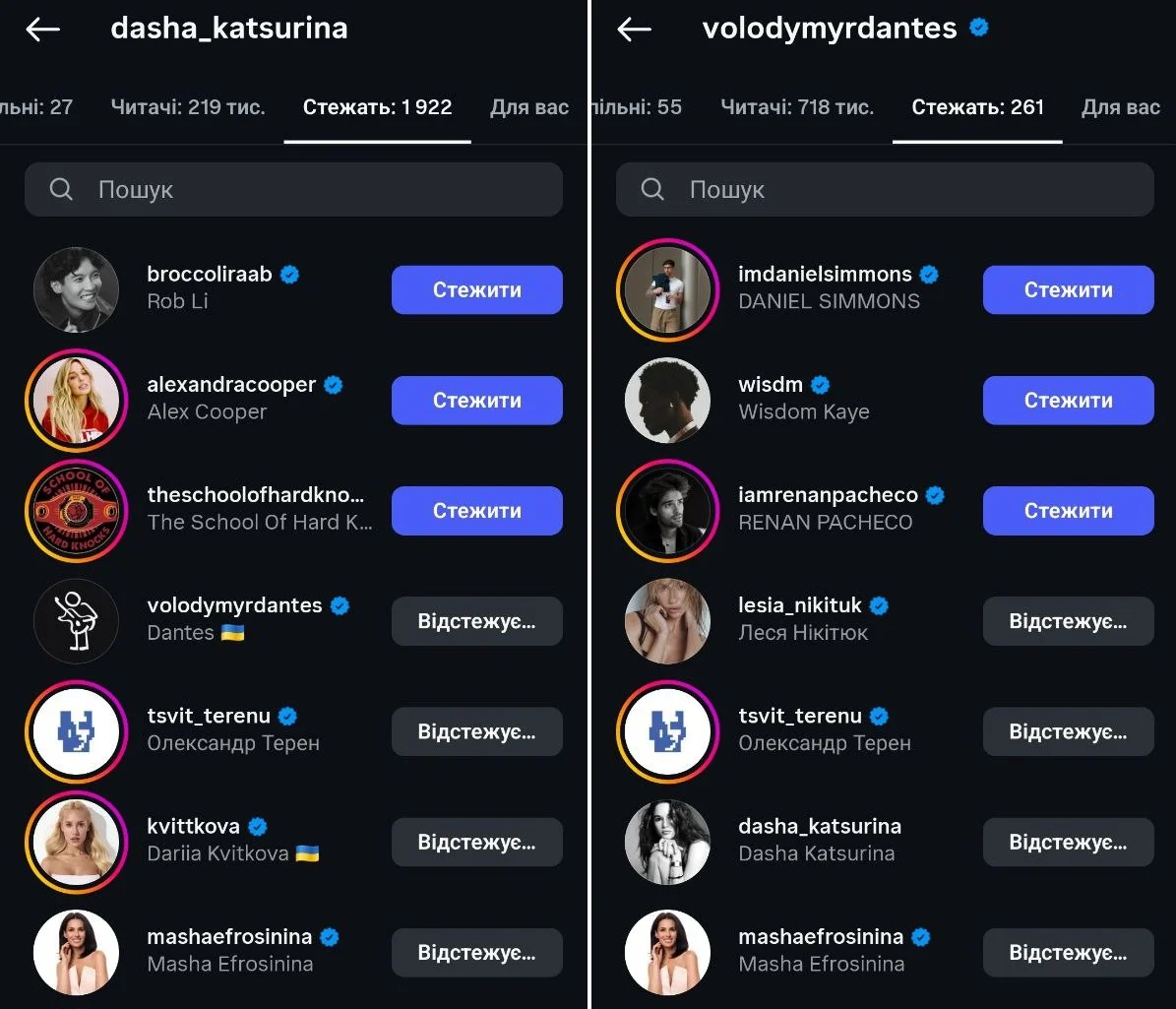Open wisdm silhouette avatar
The height and width of the screenshot is (1009, 1176).
[x=667, y=400]
